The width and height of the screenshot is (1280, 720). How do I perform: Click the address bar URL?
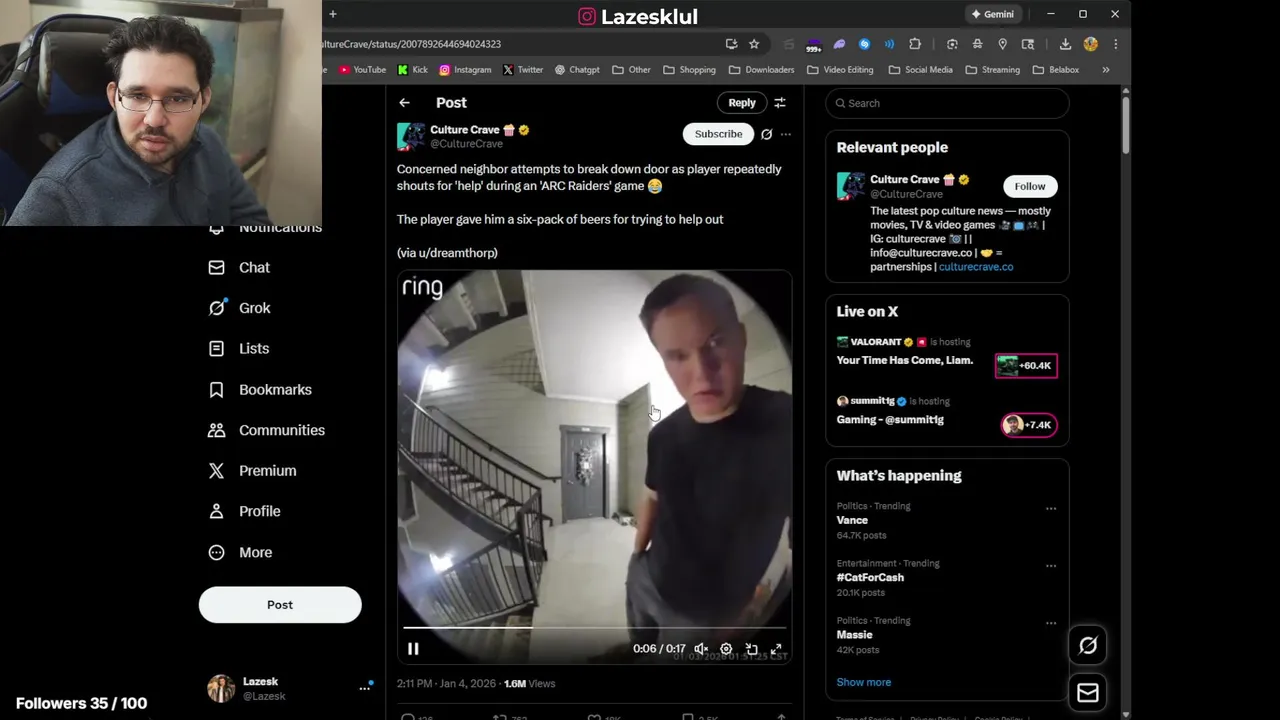[x=411, y=44]
